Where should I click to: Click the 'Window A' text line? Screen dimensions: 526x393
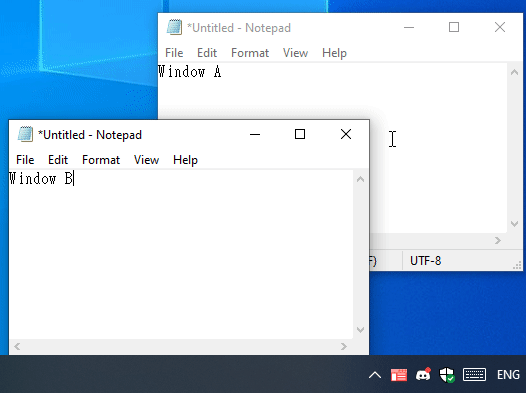190,71
